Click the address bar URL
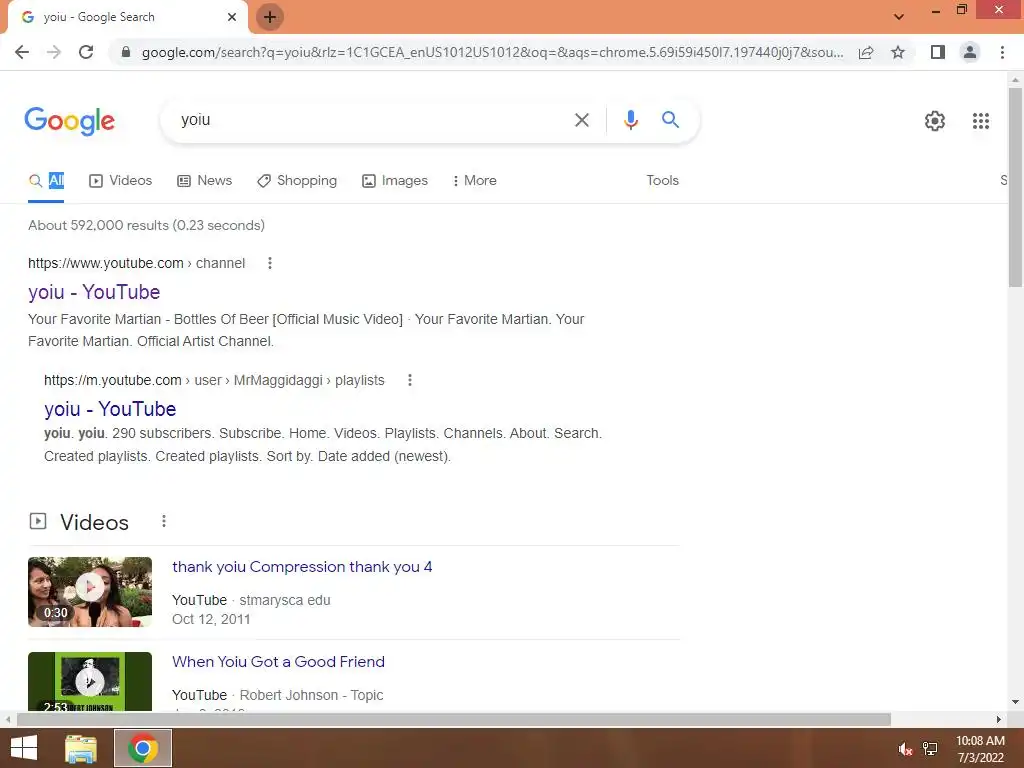Viewport: 1024px width, 768px height. click(492, 52)
